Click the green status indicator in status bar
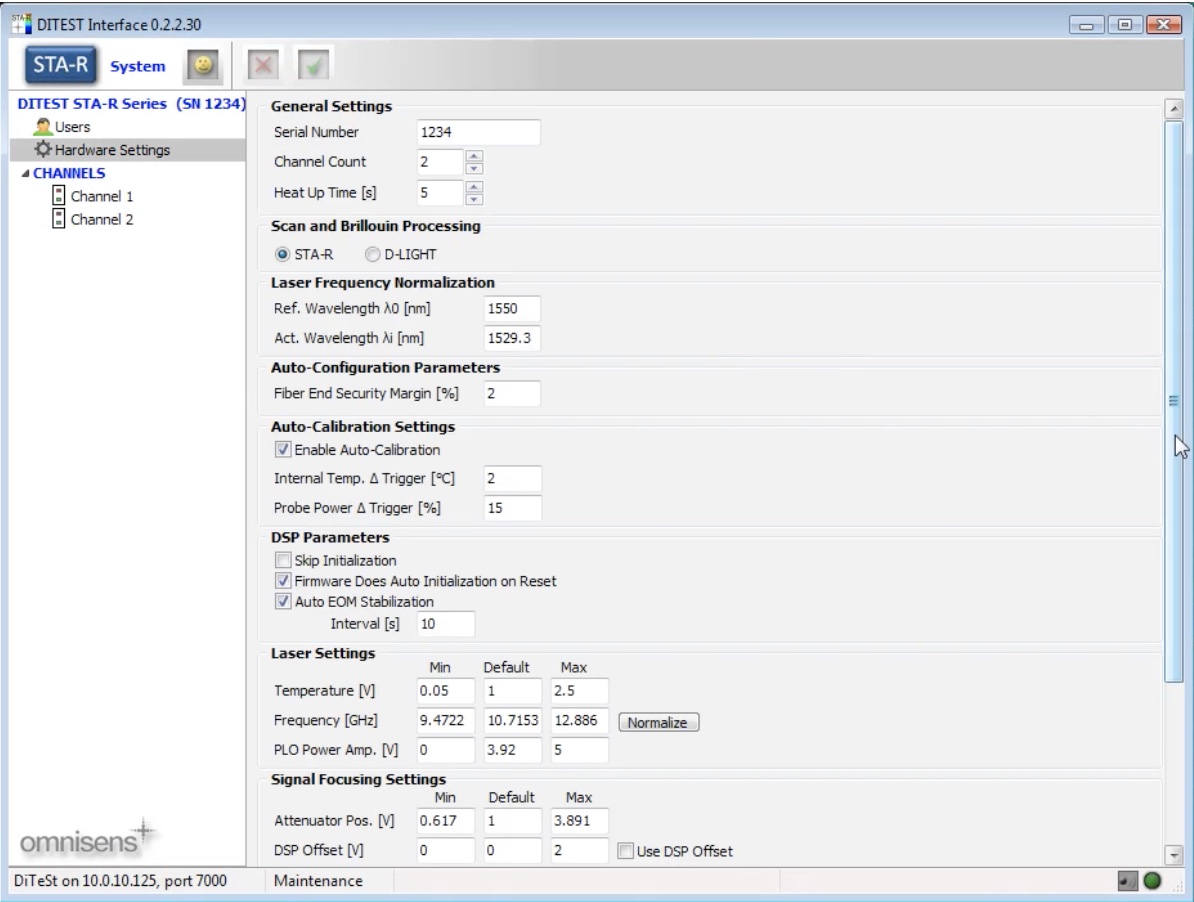Viewport: 1194px width, 902px height. click(1152, 881)
